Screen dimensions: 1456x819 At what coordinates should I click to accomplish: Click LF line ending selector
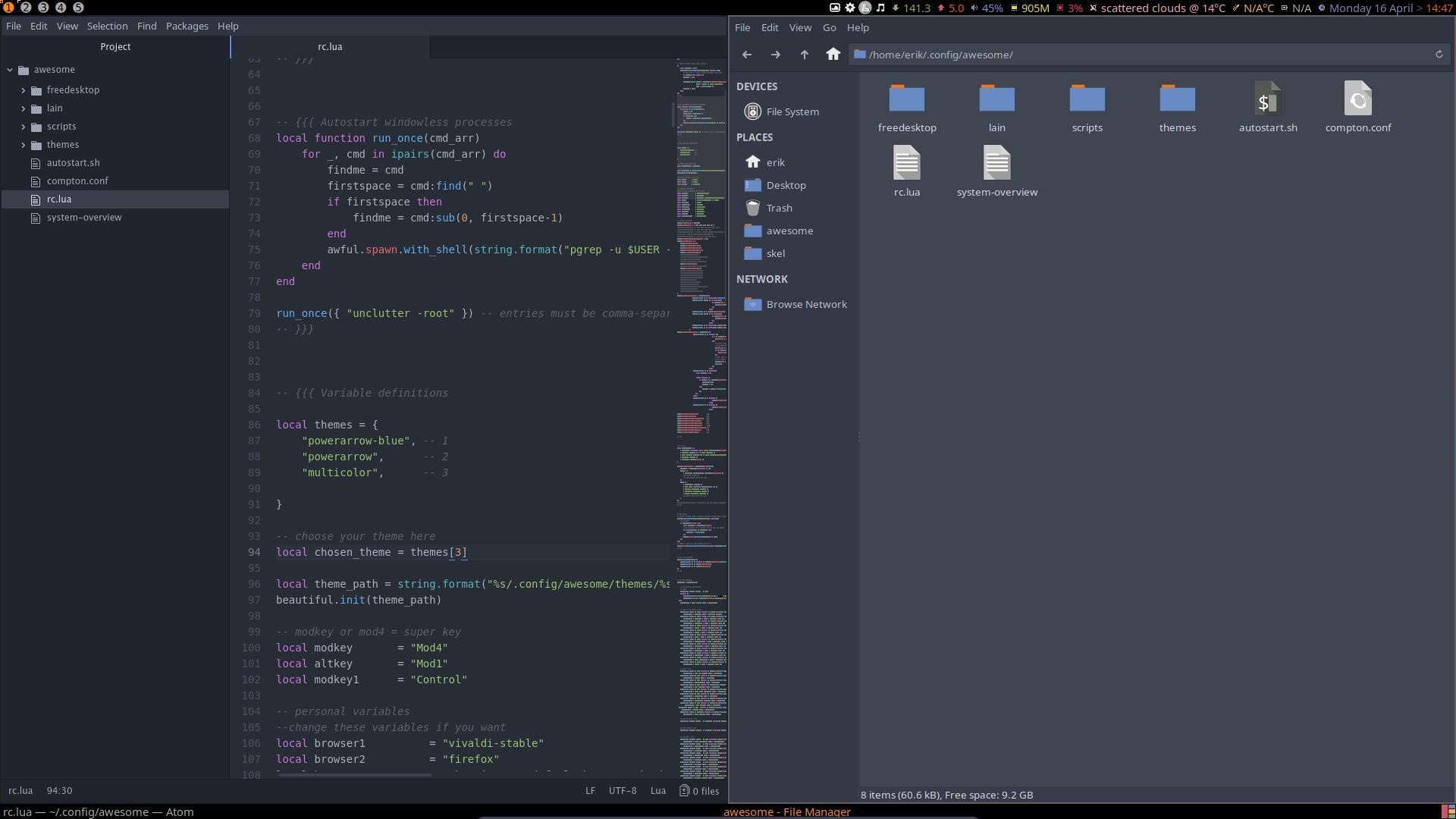point(590,791)
